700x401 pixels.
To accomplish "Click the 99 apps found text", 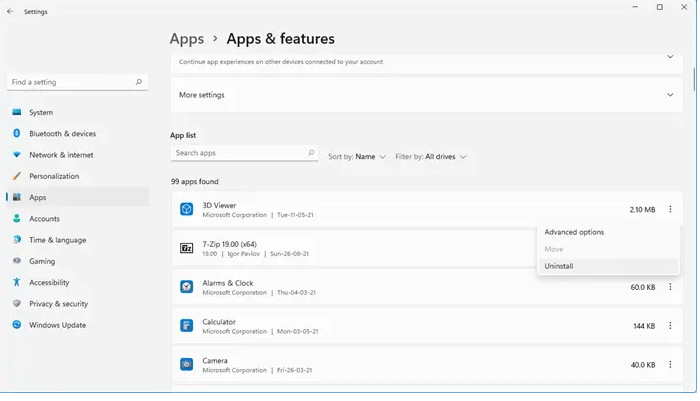I will tap(195, 182).
